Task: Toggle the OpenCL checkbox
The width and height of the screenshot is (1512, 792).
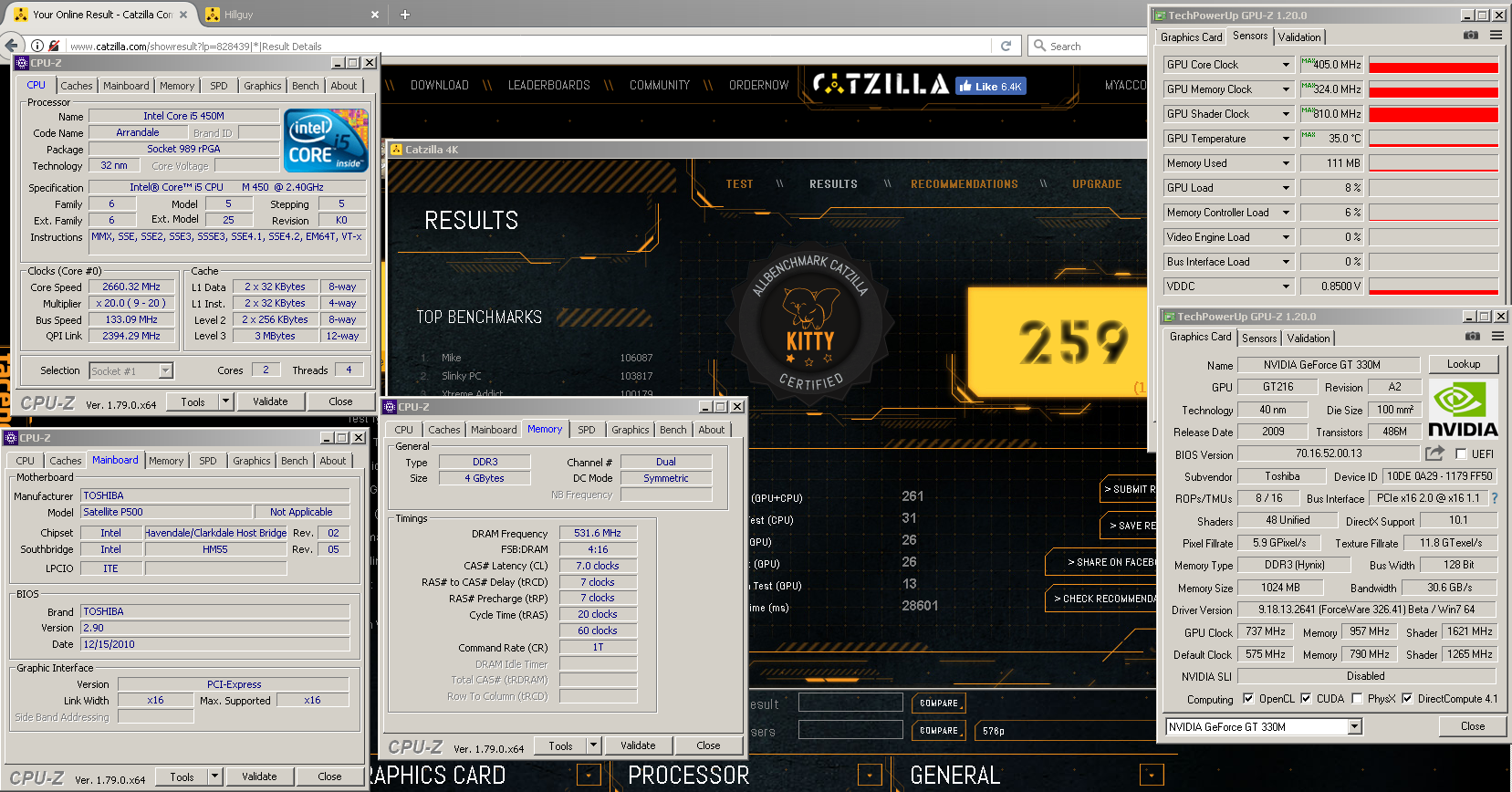Action: [1248, 699]
